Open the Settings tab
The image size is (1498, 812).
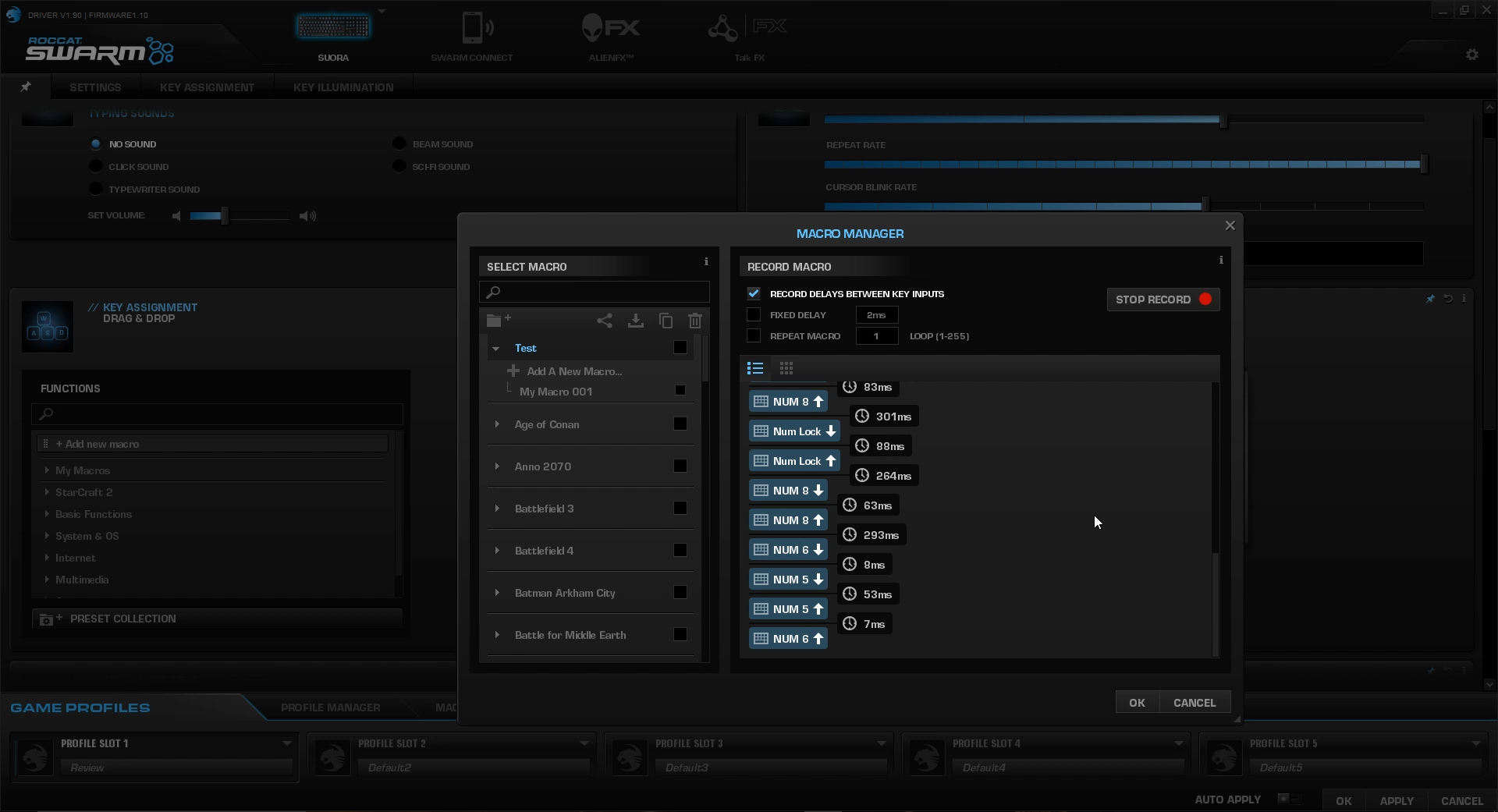95,87
